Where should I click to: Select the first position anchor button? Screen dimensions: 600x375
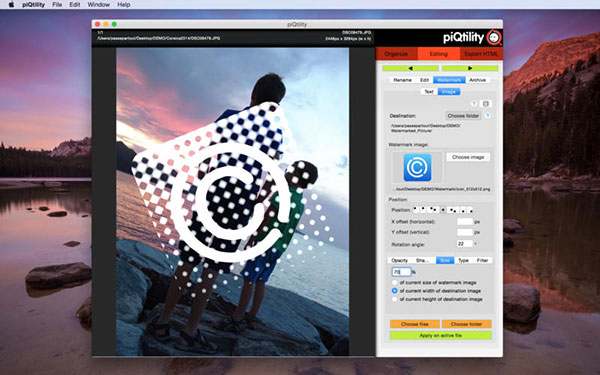[x=416, y=210]
